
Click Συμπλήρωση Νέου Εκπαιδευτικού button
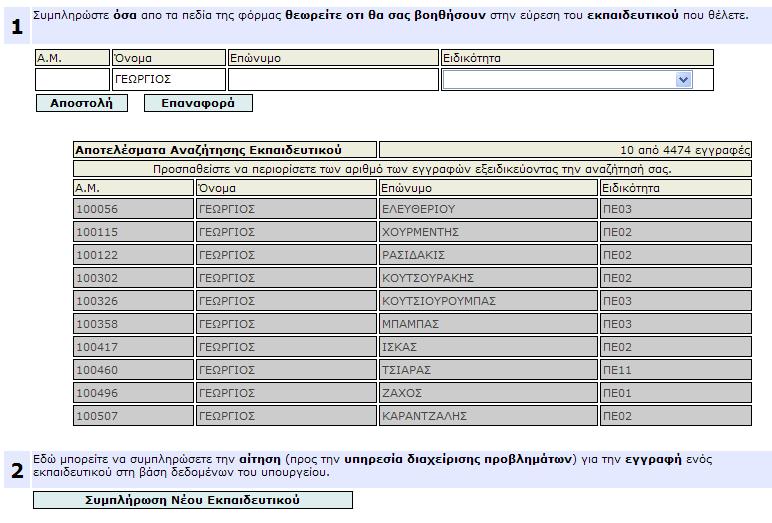click(193, 500)
